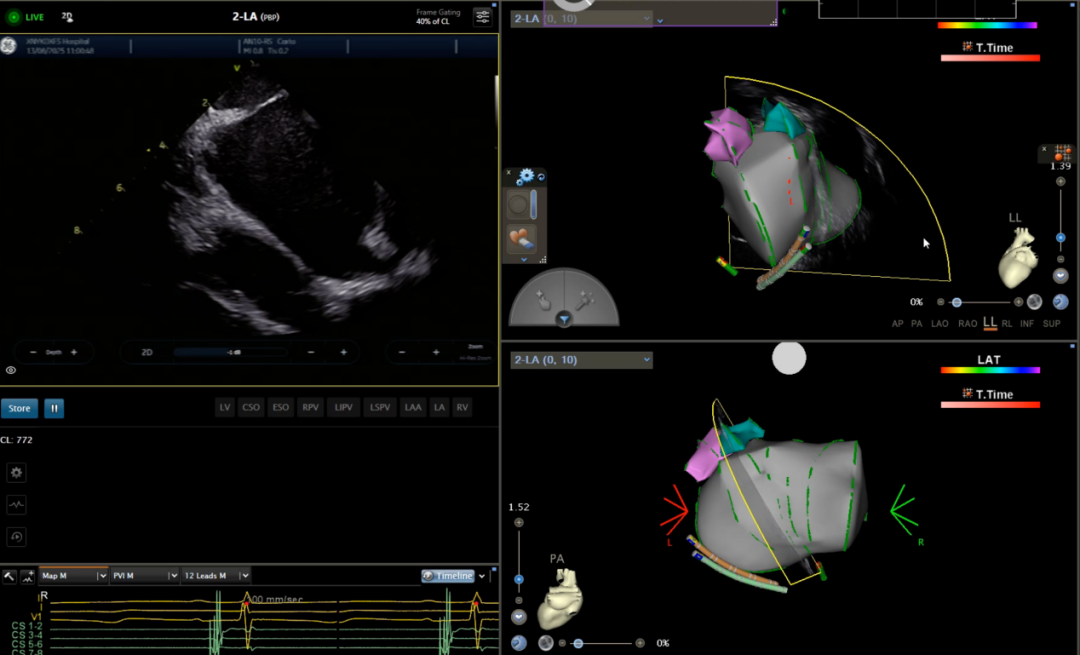
Task: Click the LL heart orientation icon
Action: click(1018, 258)
